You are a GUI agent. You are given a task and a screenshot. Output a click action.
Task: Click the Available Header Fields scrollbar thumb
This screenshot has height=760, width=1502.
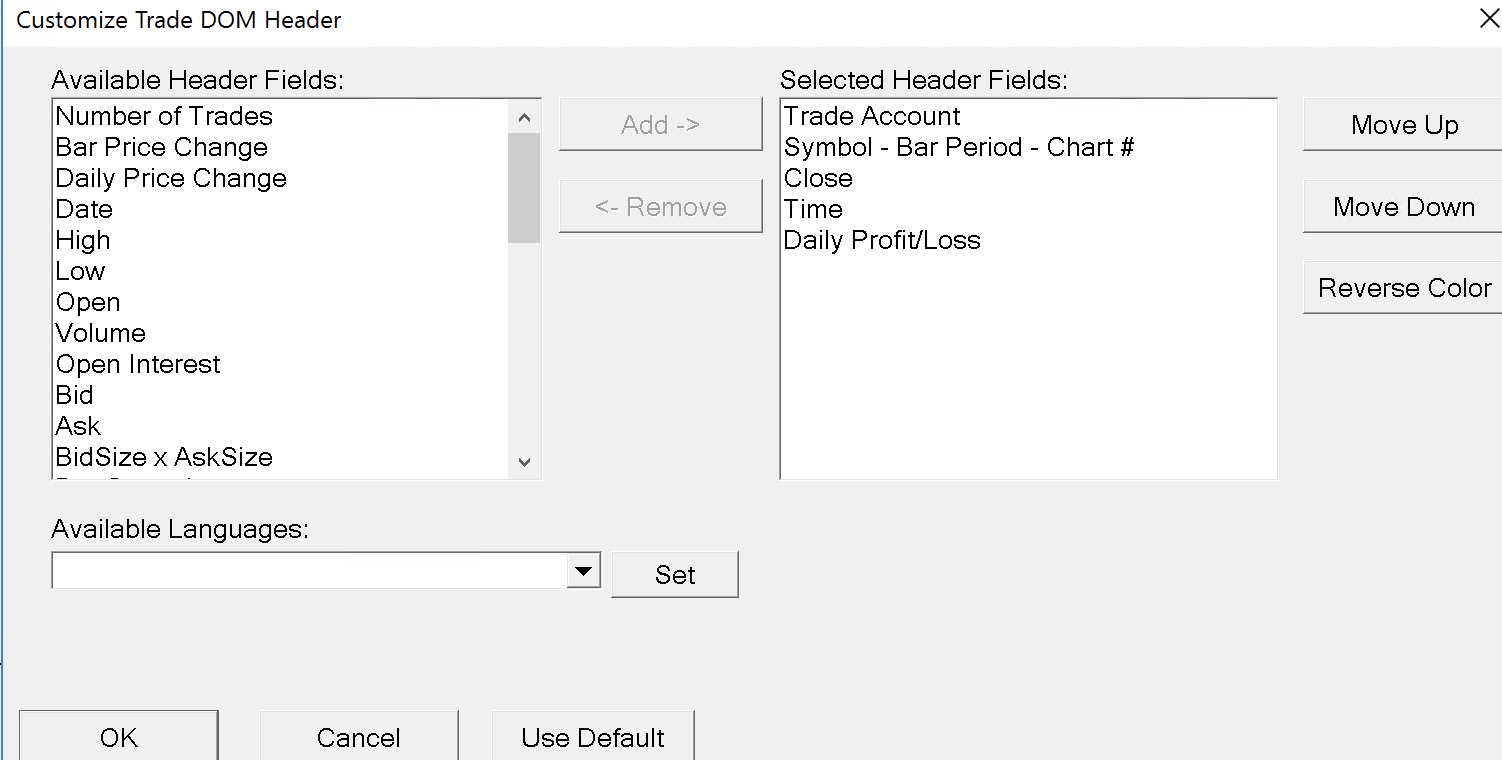coord(524,186)
